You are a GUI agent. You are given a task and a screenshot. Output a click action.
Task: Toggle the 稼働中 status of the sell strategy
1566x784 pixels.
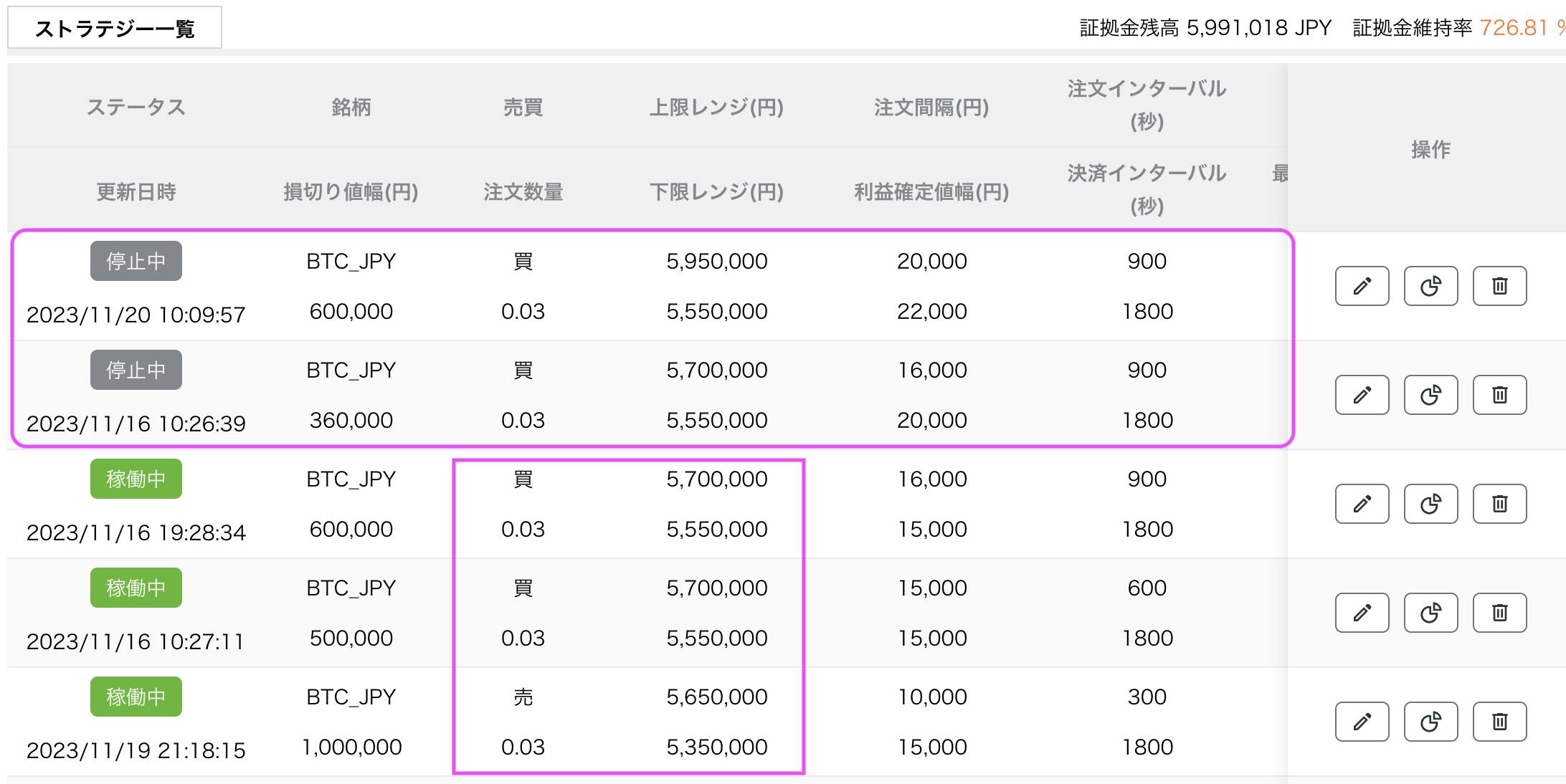pyautogui.click(x=135, y=696)
